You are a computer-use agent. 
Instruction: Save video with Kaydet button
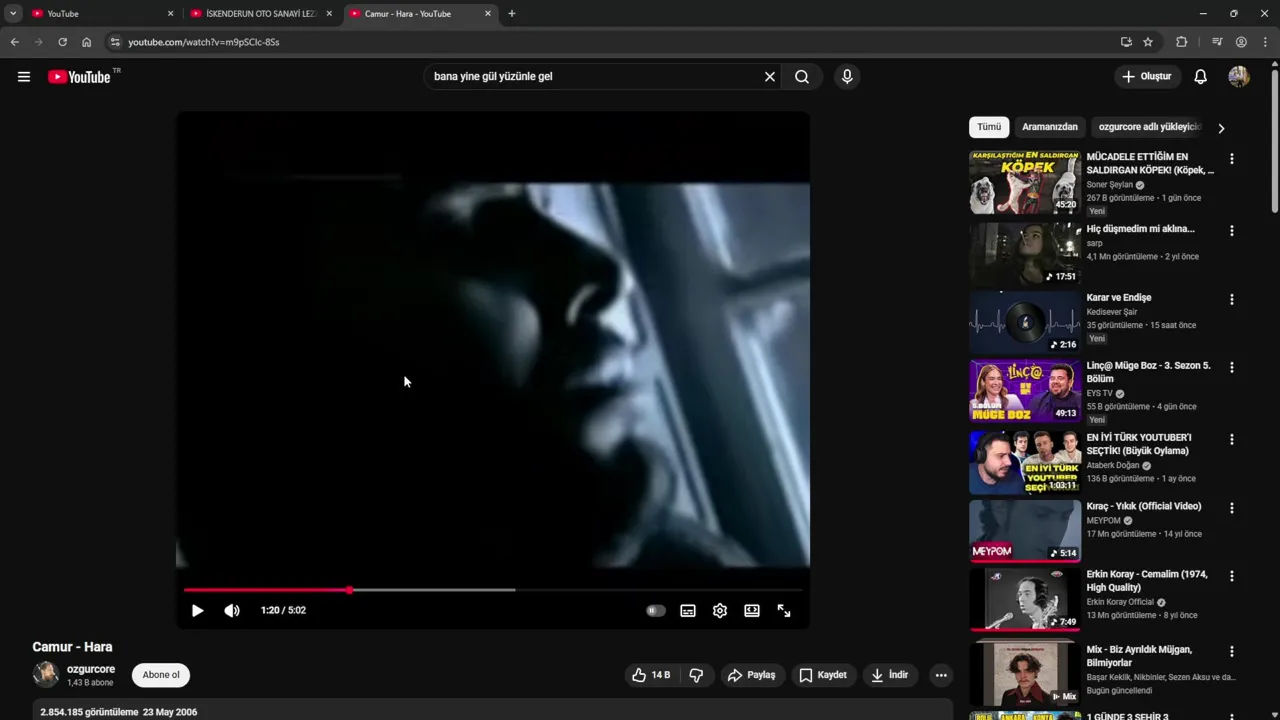coord(823,675)
